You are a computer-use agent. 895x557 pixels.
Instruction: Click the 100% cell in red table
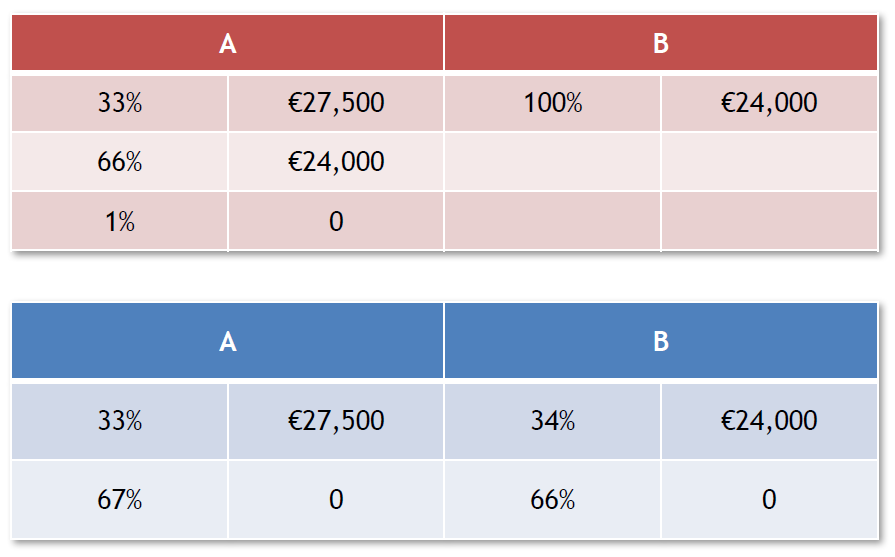coord(553,103)
